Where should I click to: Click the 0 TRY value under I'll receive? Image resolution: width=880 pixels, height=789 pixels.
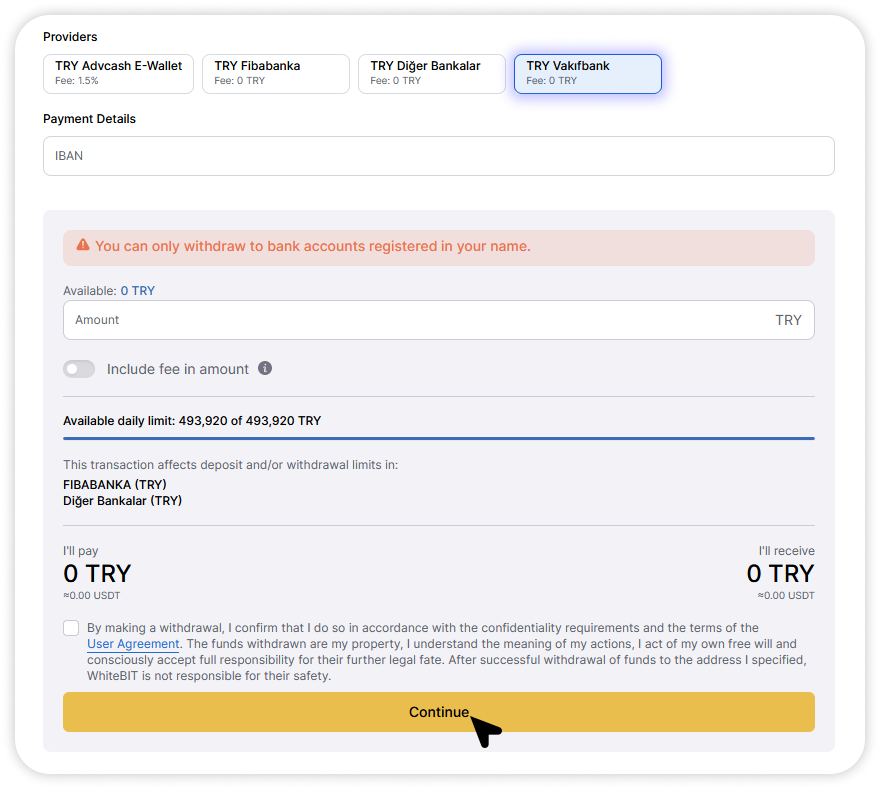click(780, 574)
